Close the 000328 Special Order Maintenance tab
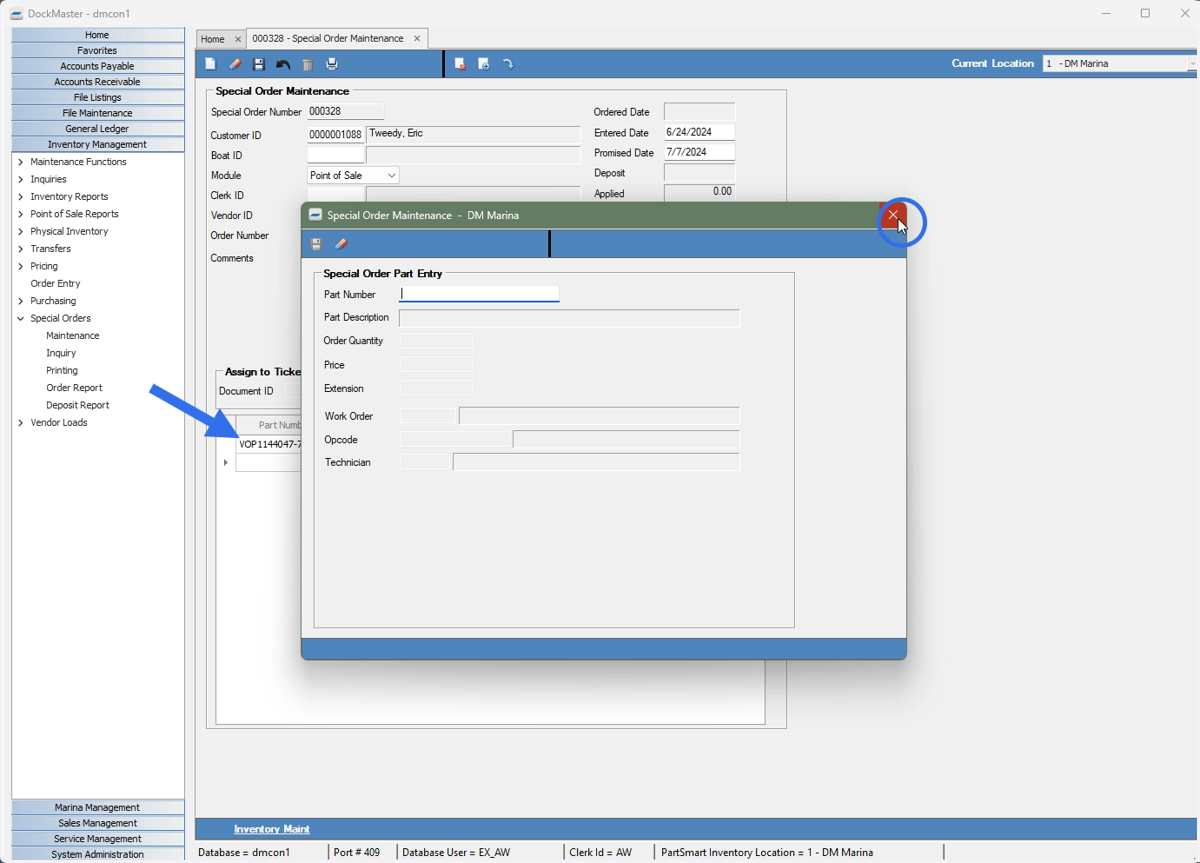 [417, 38]
